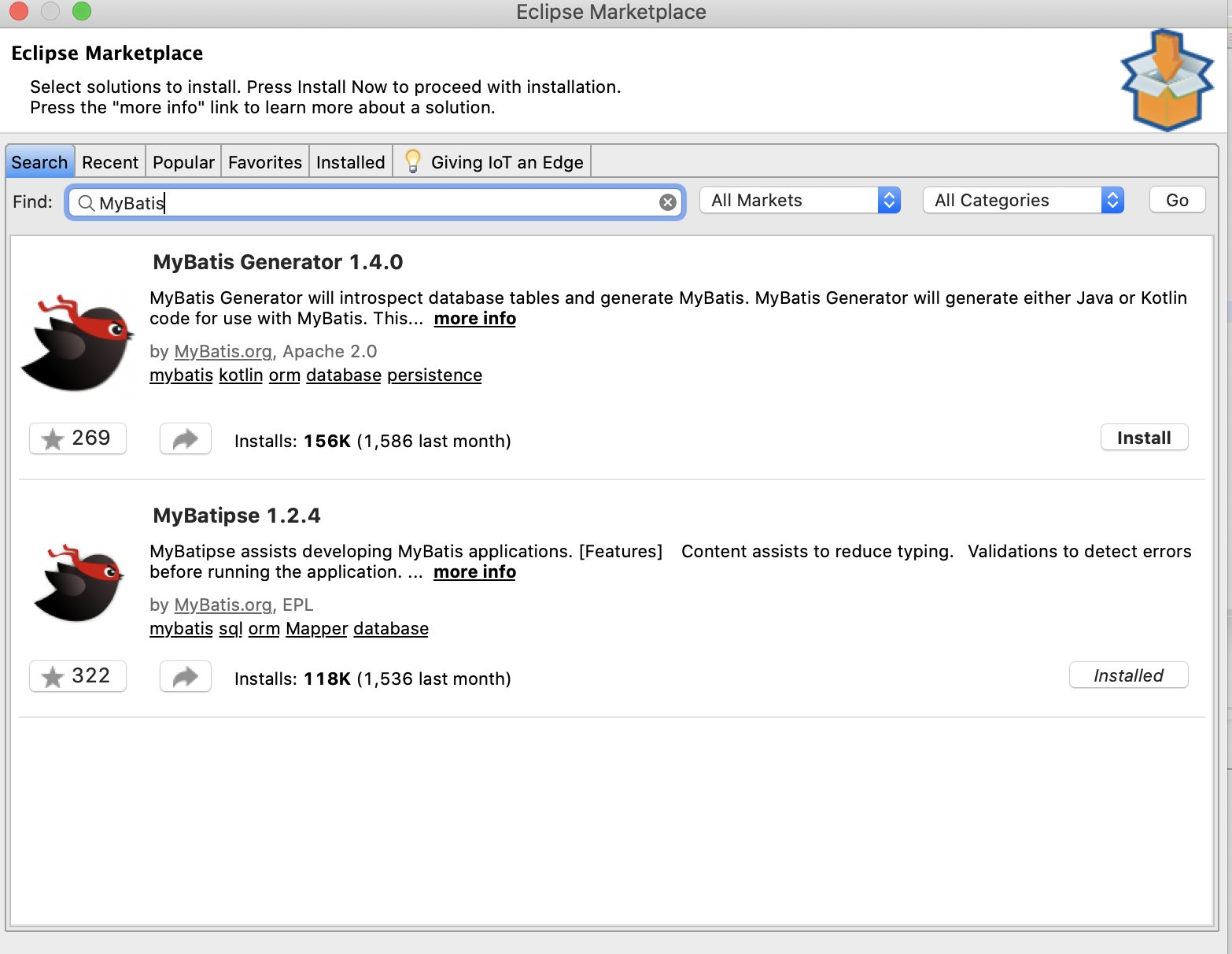Click database tag under MyBatis Generator

pos(344,375)
